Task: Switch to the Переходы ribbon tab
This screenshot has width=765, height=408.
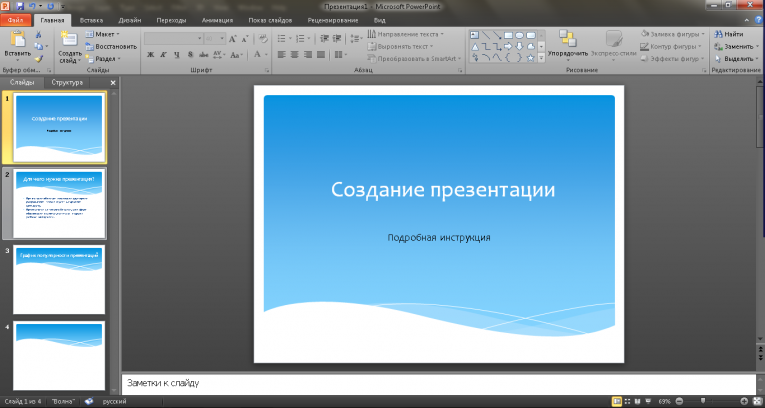Action: [171, 20]
